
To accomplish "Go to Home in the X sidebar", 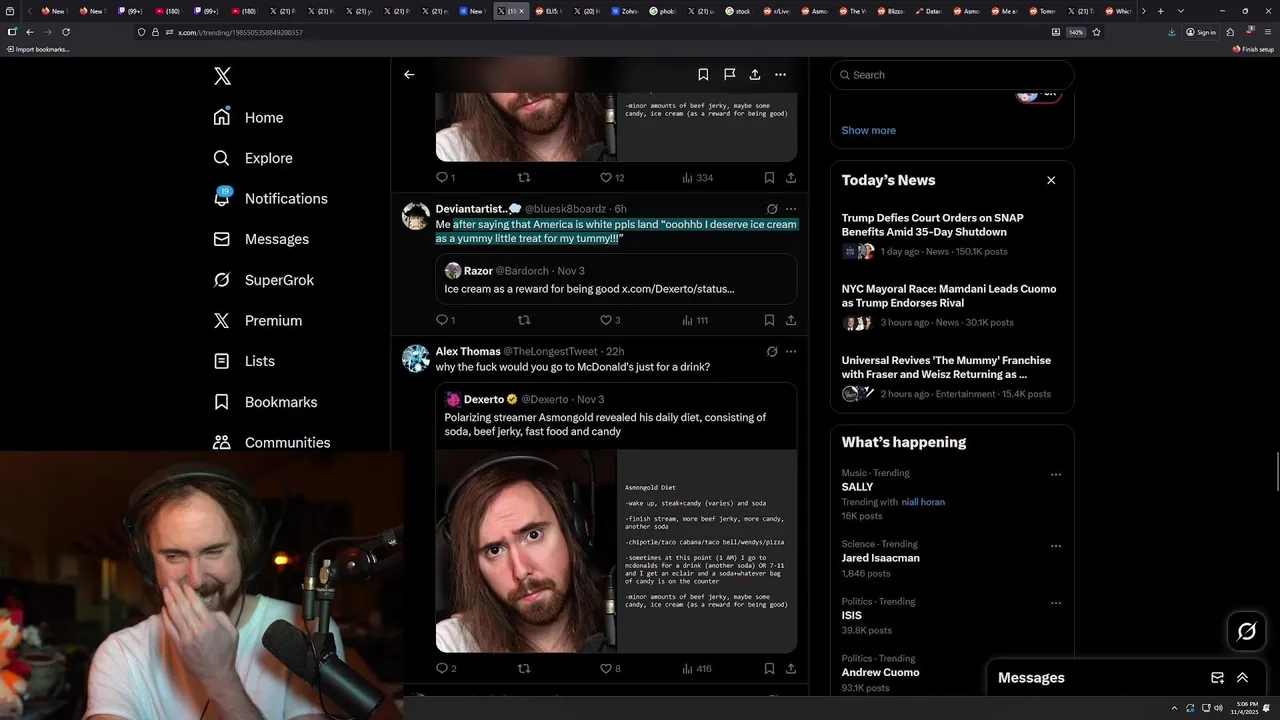I will pyautogui.click(x=249, y=117).
